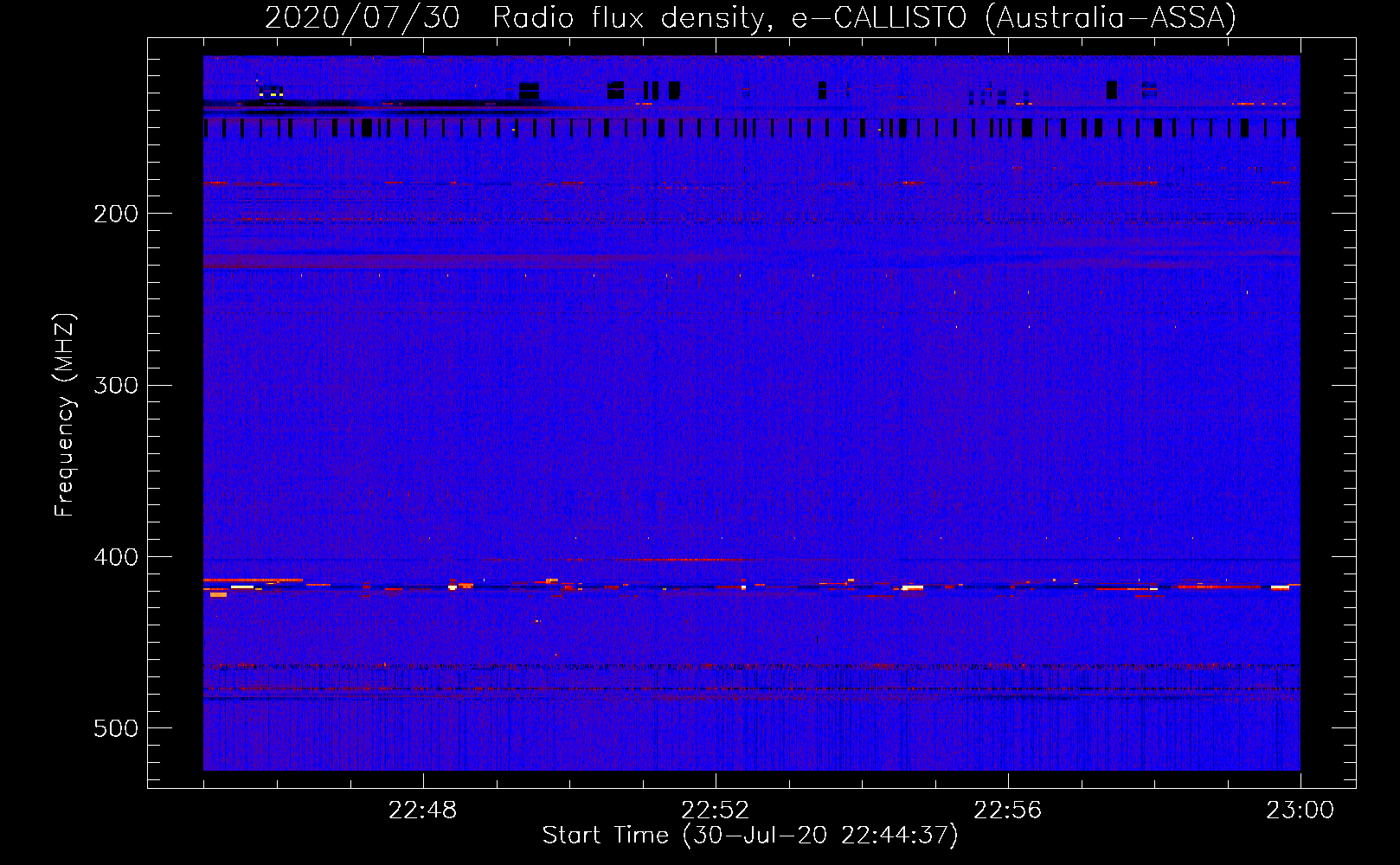This screenshot has width=1400, height=865.
Task: Click the 22:48 time tick label
Action: click(422, 811)
